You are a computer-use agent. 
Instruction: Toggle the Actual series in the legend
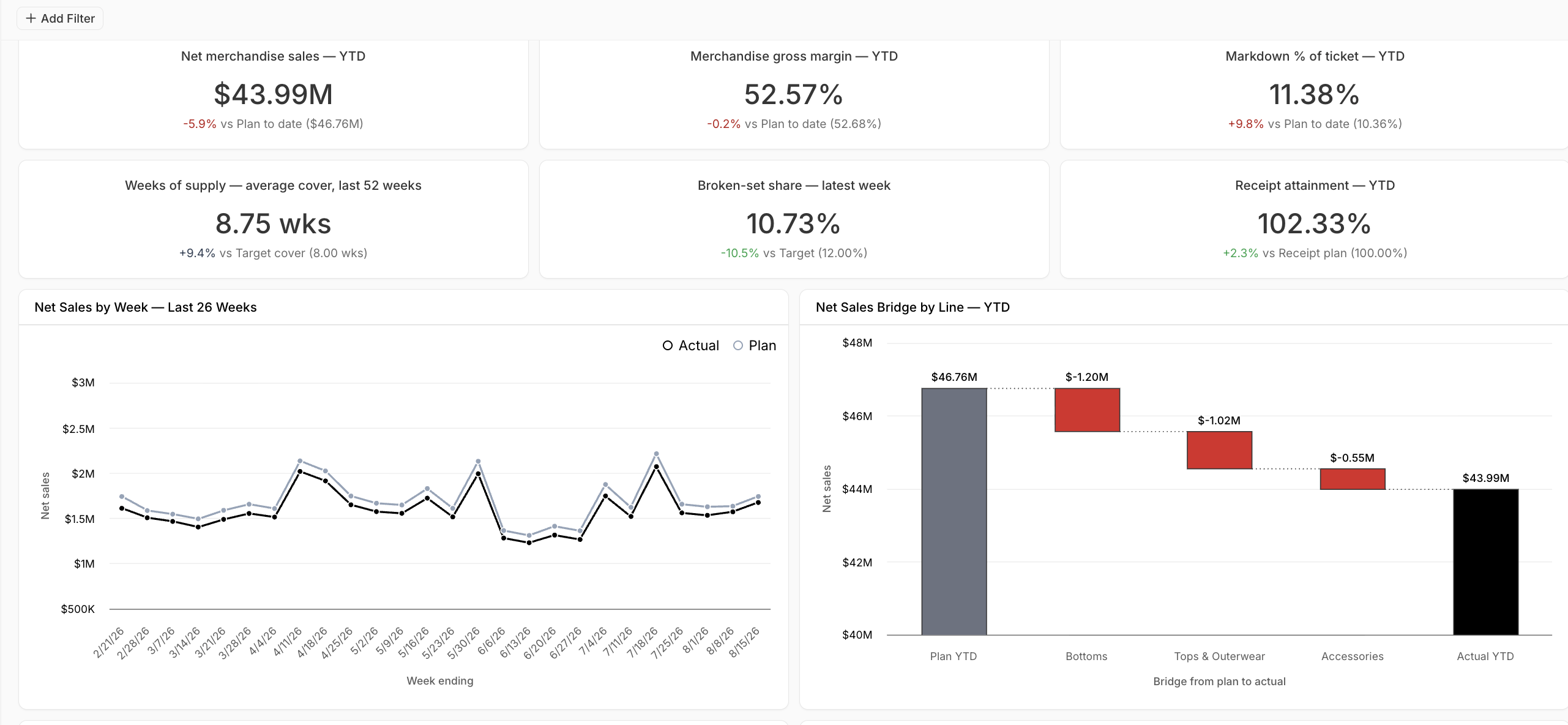(690, 345)
